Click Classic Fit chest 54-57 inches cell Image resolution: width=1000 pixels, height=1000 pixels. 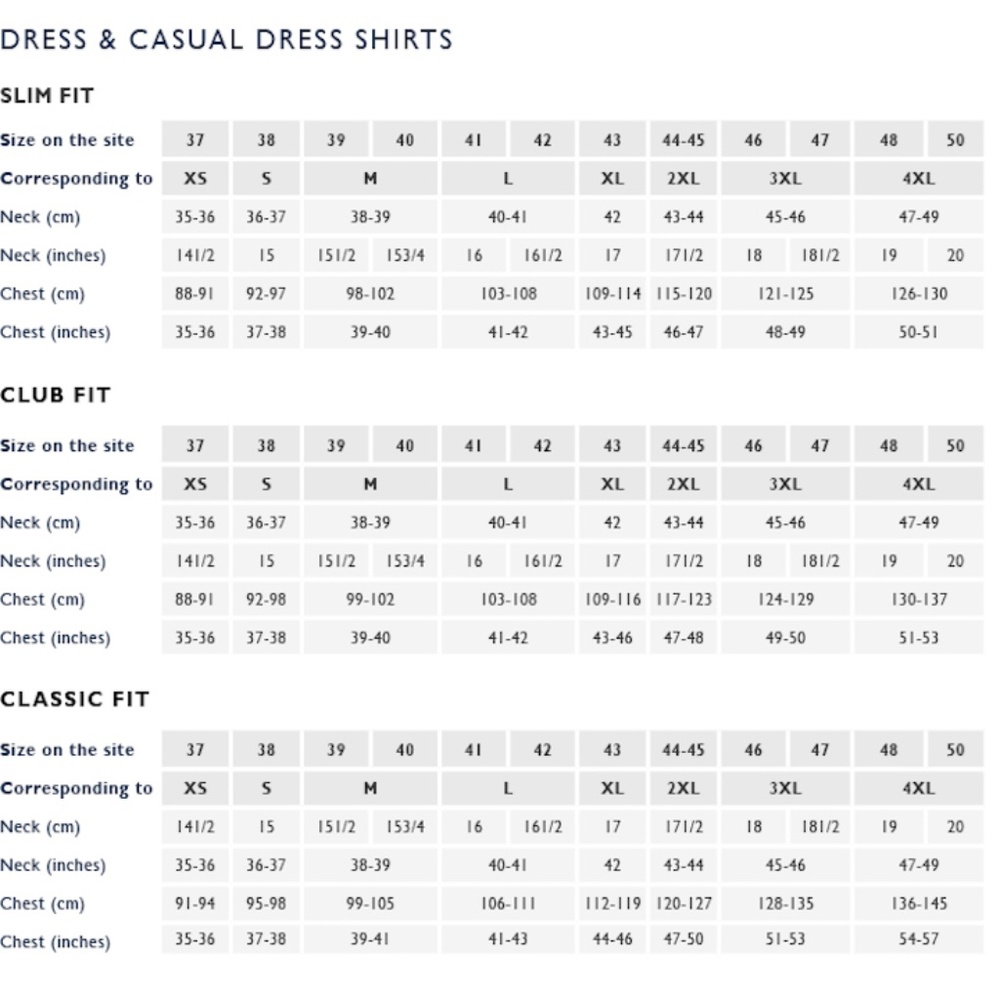coord(918,941)
